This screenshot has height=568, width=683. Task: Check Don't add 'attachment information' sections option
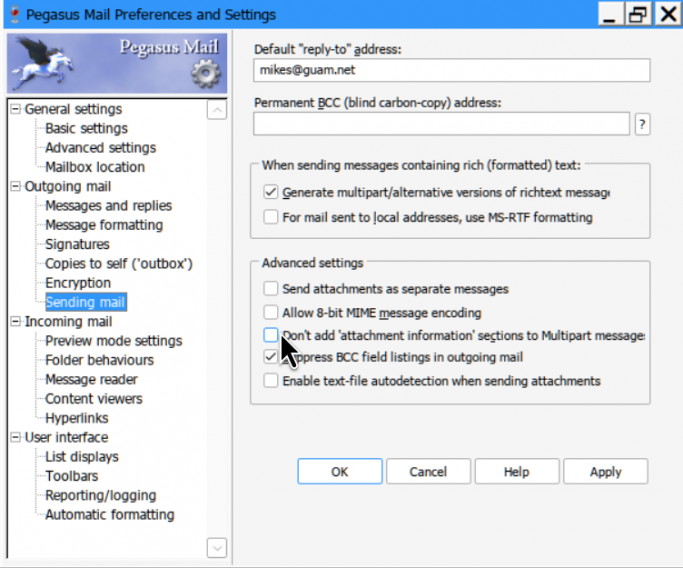(270, 335)
